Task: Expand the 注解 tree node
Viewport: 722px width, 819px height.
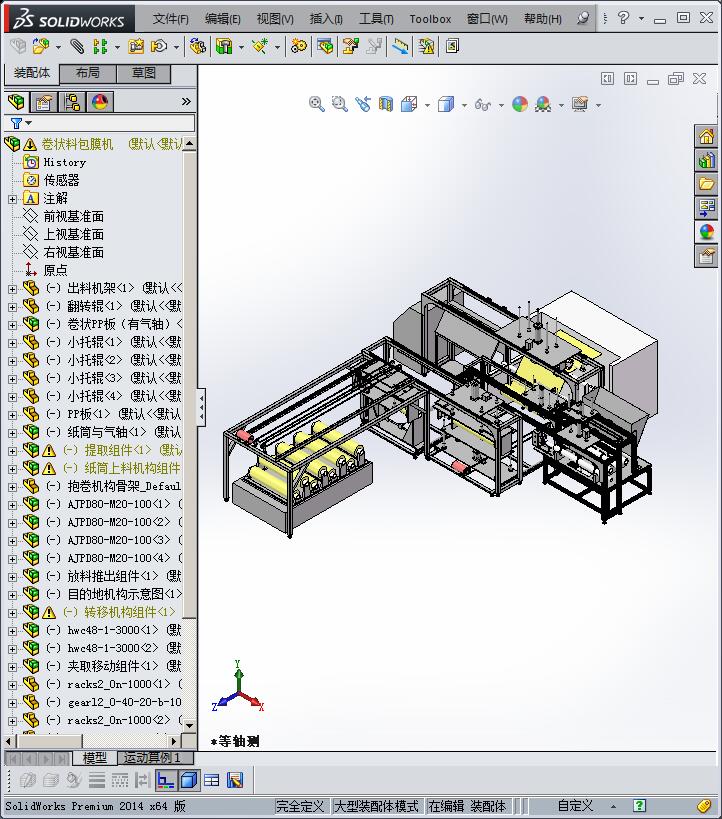Action: [13, 199]
